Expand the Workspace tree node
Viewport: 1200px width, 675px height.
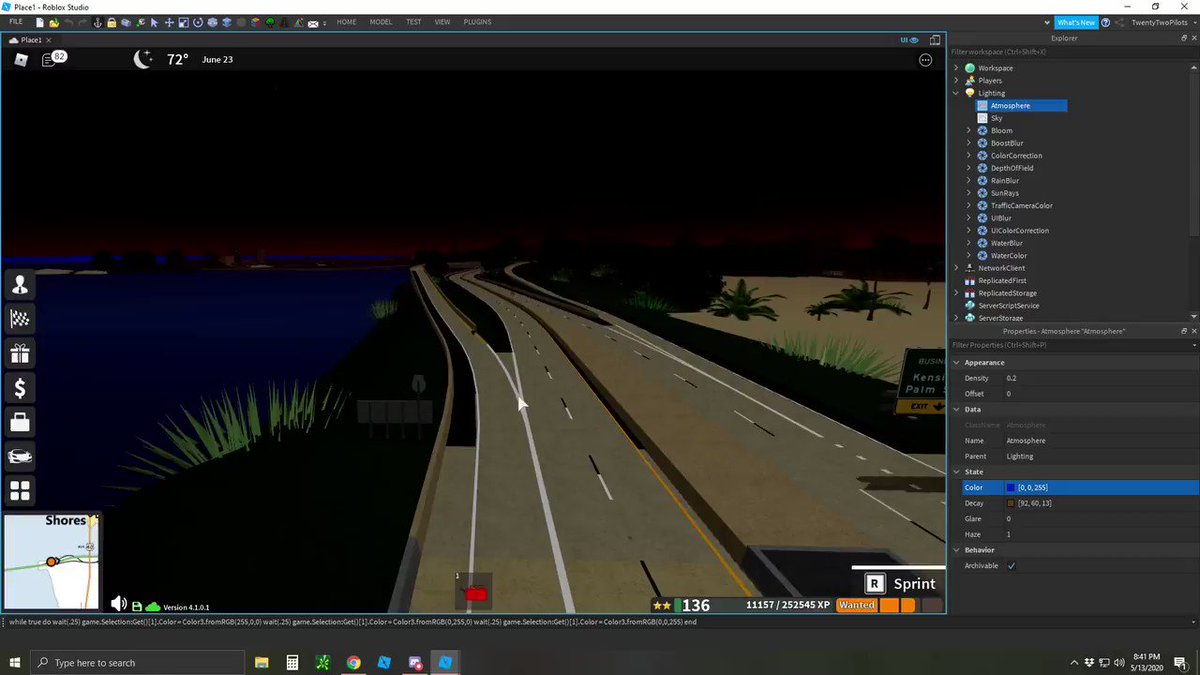tap(956, 68)
